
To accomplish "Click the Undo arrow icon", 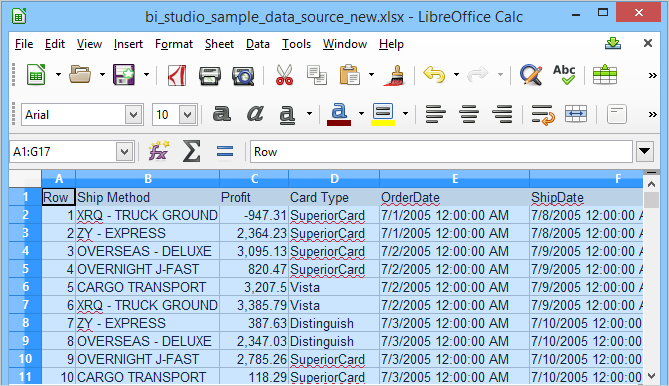I will pyautogui.click(x=434, y=75).
